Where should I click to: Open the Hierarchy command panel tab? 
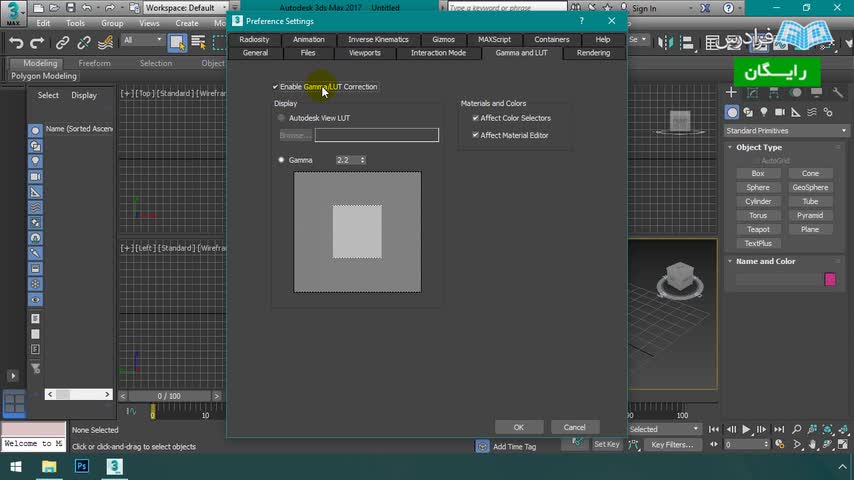point(773,93)
